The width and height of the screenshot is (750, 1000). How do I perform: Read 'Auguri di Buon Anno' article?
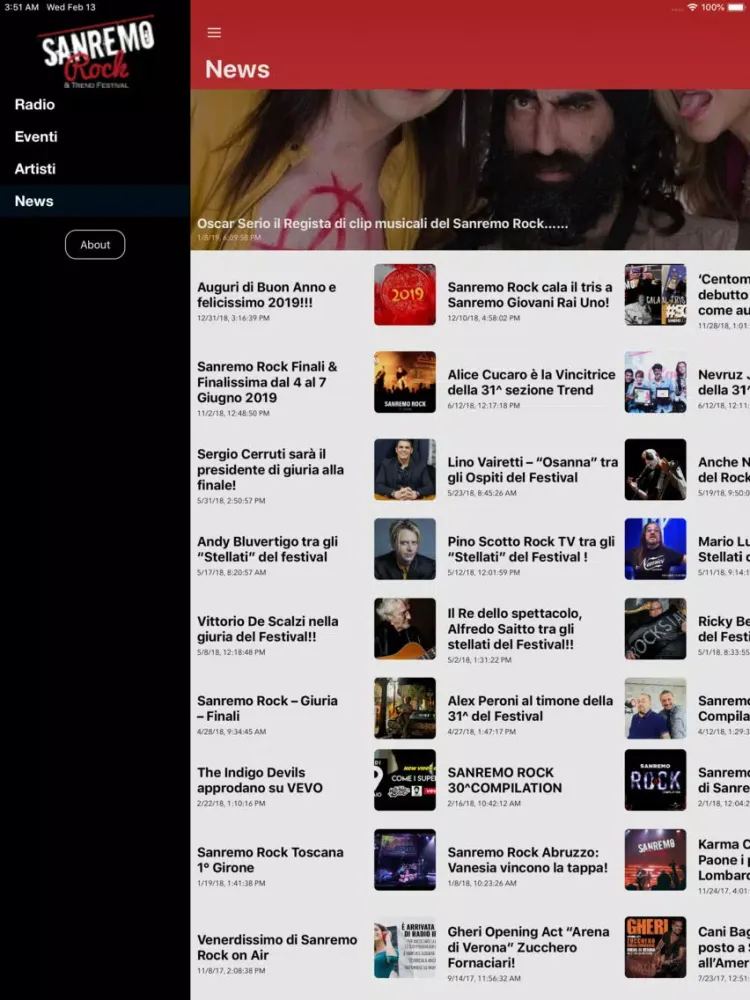pos(267,295)
